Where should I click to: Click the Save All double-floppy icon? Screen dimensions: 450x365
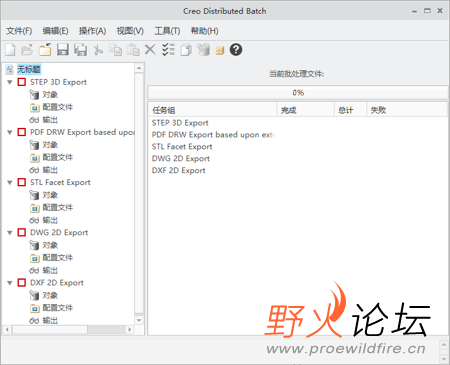(80, 50)
